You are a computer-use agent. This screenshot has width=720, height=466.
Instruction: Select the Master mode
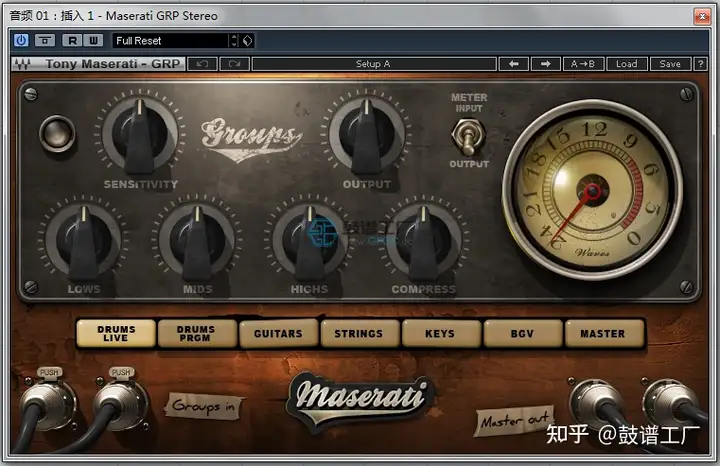point(604,333)
